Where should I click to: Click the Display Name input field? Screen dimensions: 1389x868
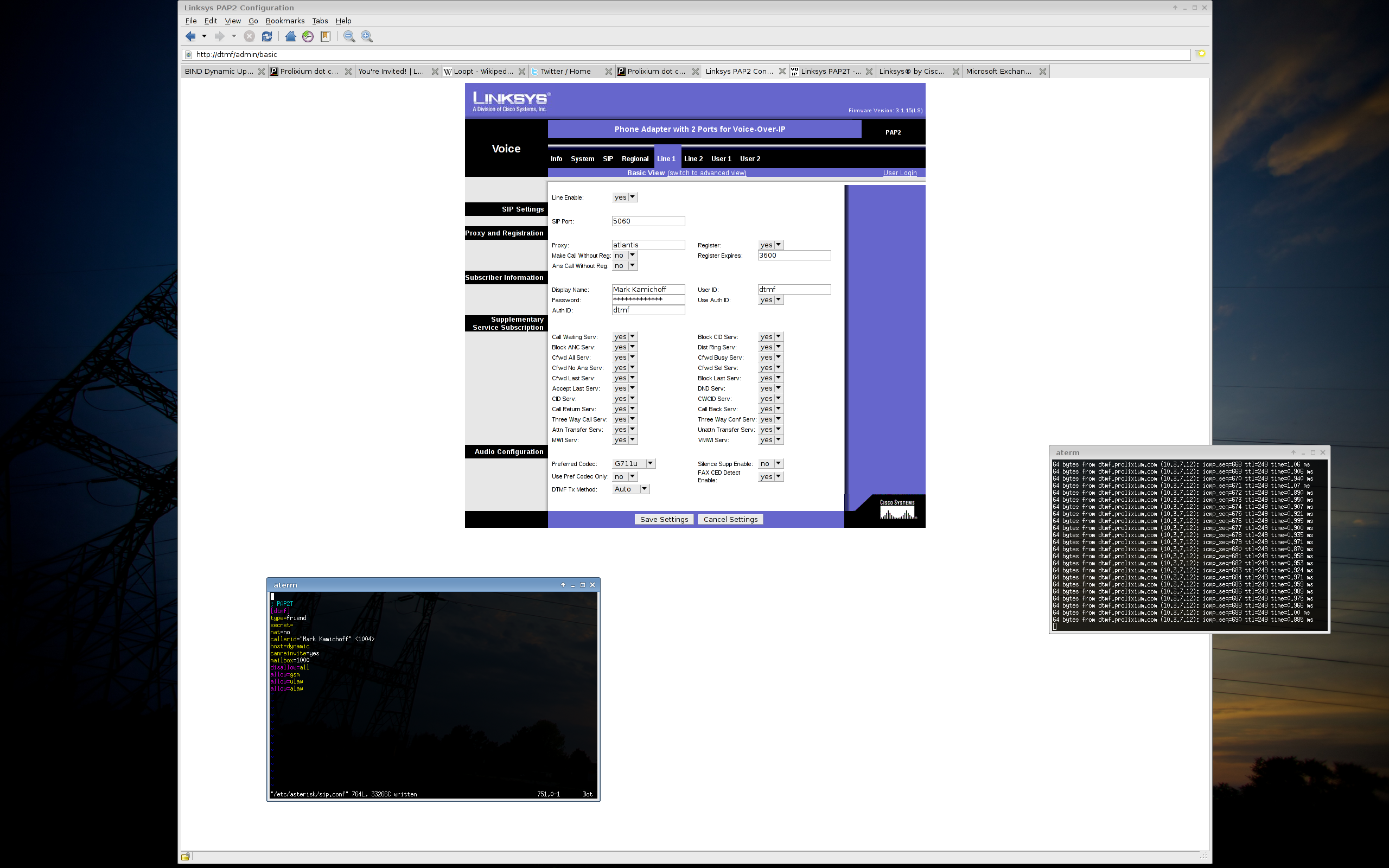[648, 289]
